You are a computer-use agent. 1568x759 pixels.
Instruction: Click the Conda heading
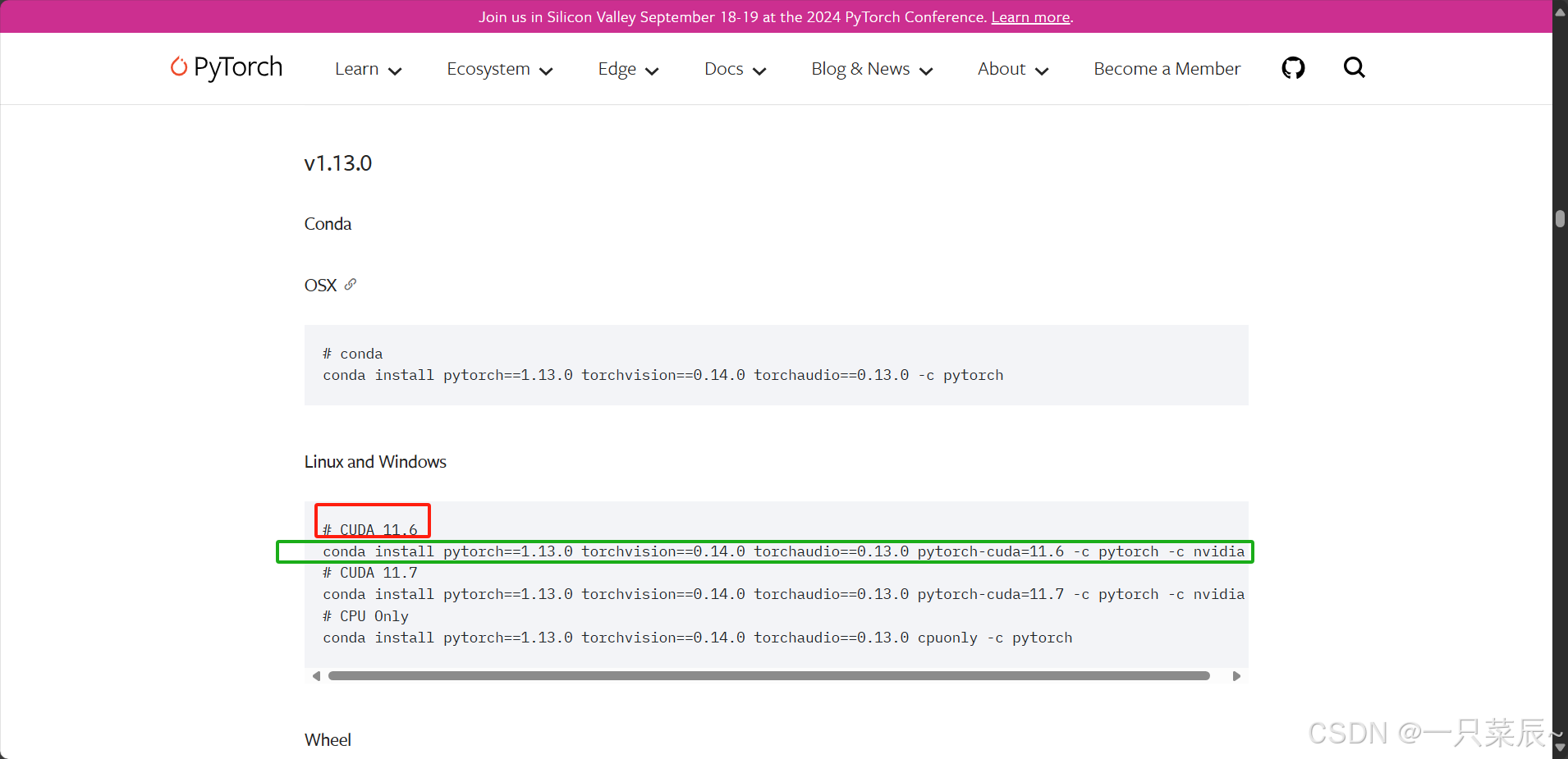(328, 224)
